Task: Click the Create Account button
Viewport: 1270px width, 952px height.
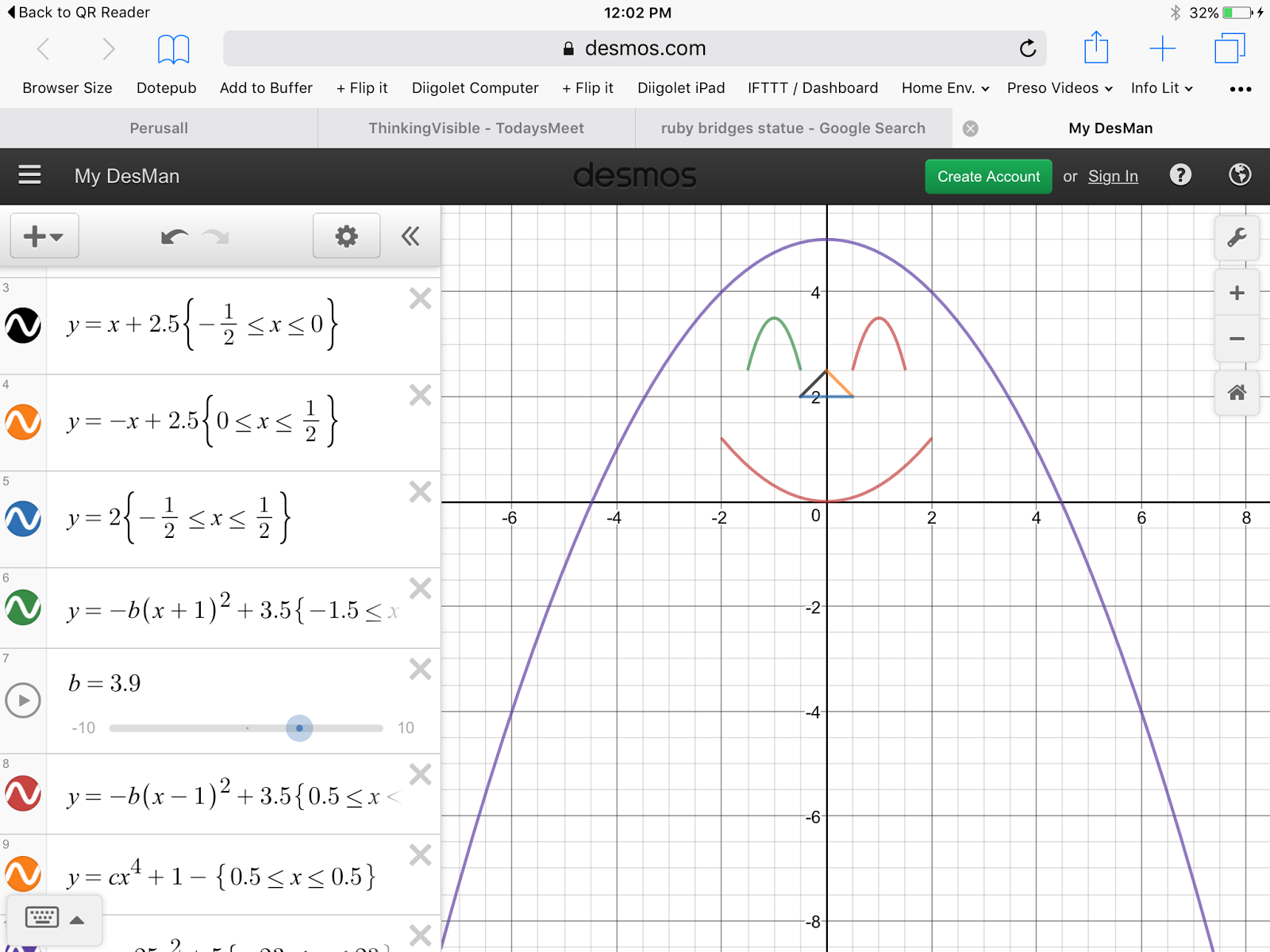Action: click(988, 176)
